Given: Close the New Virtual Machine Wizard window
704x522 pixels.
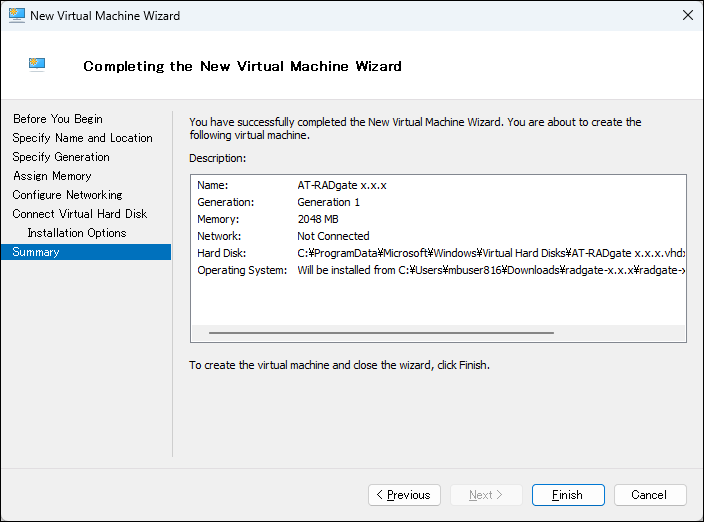Looking at the screenshot, I should [x=687, y=15].
